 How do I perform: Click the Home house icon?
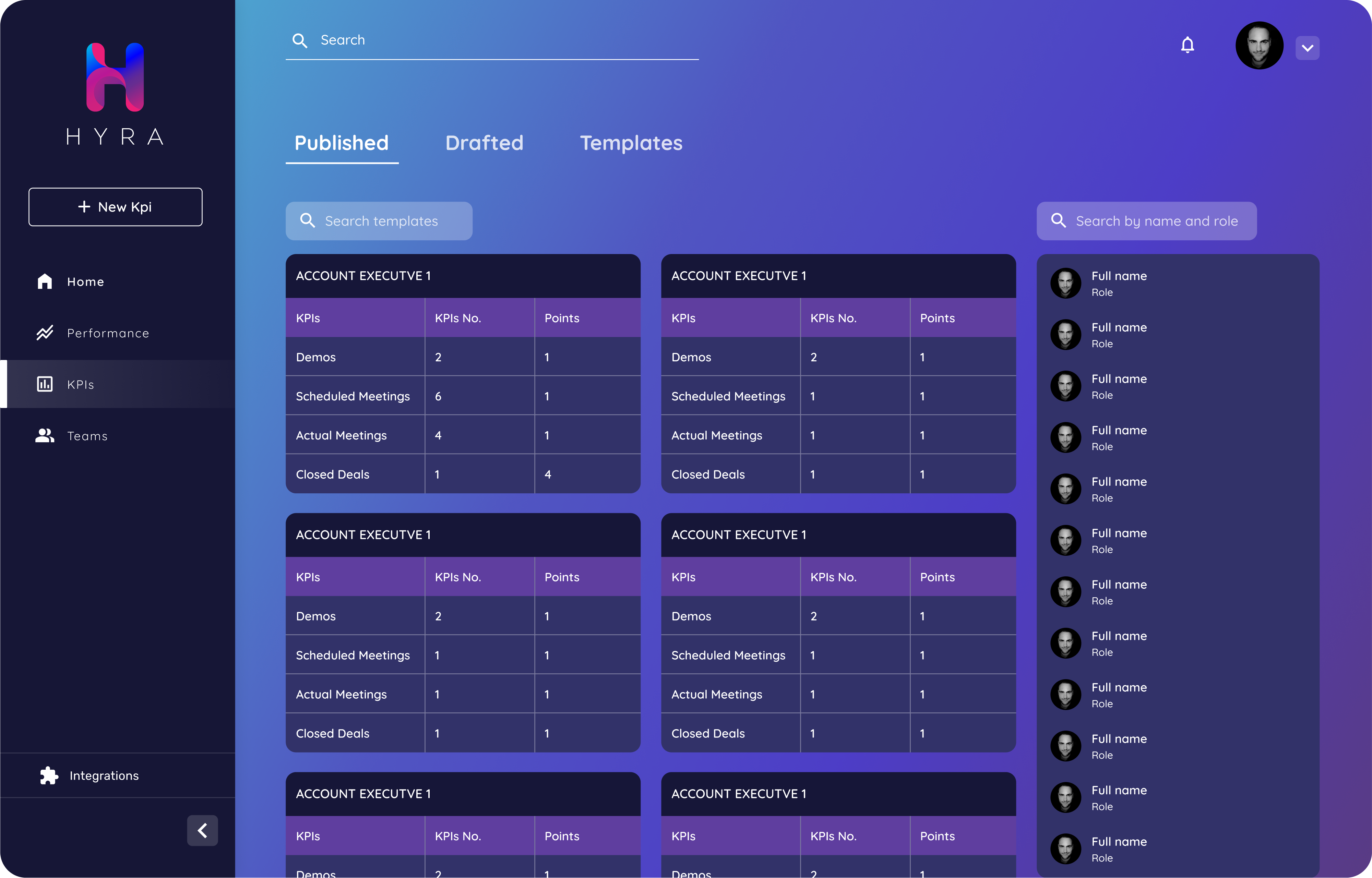click(x=45, y=281)
